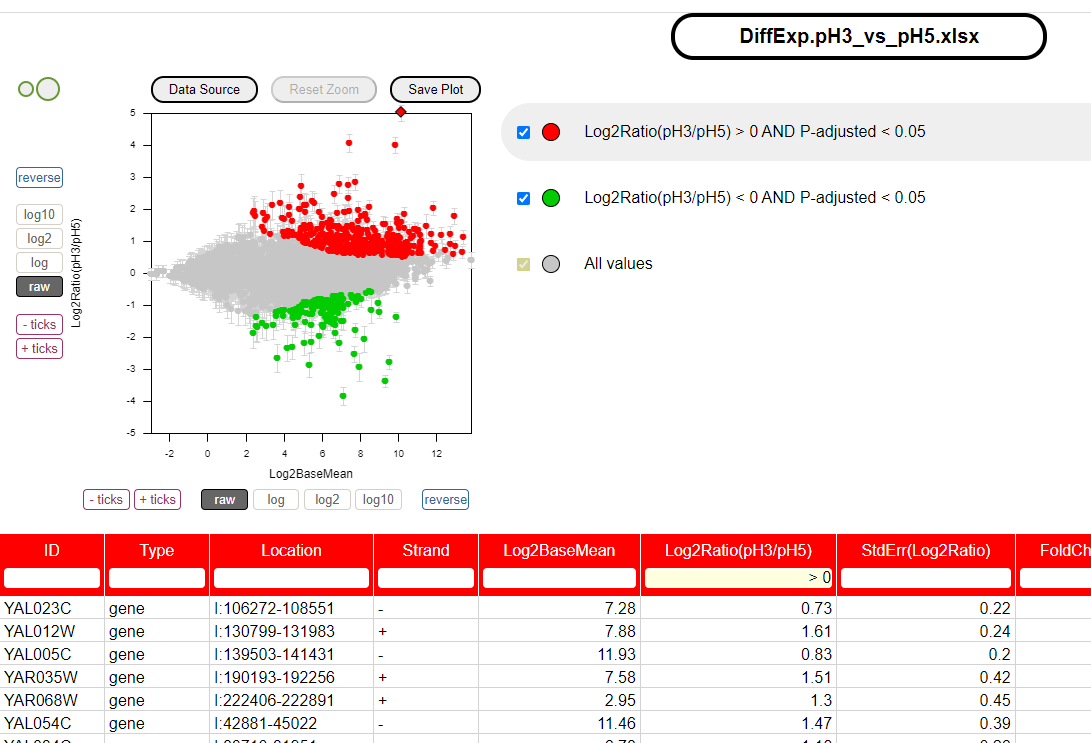Screen dimensions: 1091x743
Task: Reverse the Y axis with the left-side reverse button
Action: tap(40, 177)
